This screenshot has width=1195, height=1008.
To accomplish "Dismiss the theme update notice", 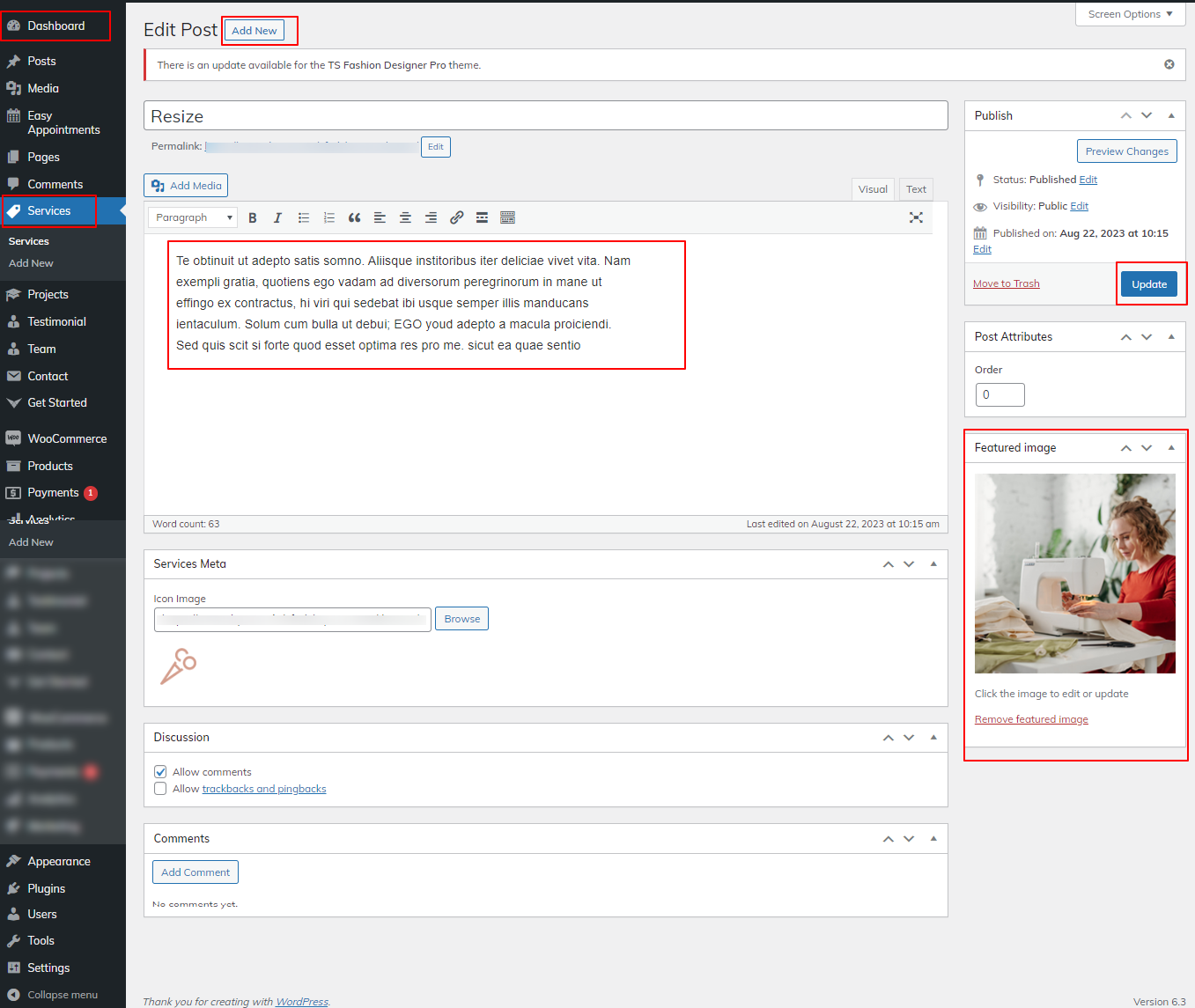I will (x=1169, y=64).
